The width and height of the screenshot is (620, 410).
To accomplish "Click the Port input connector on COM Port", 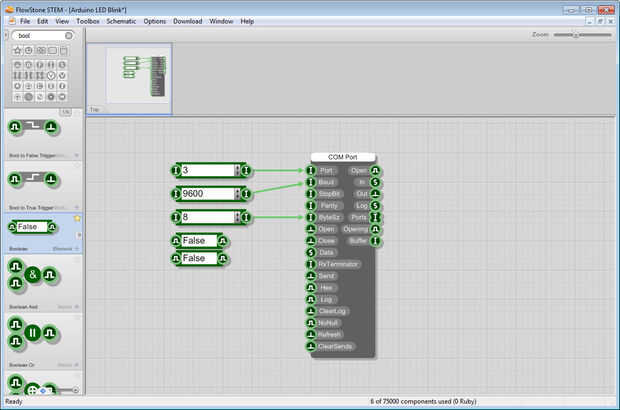I will coord(311,170).
